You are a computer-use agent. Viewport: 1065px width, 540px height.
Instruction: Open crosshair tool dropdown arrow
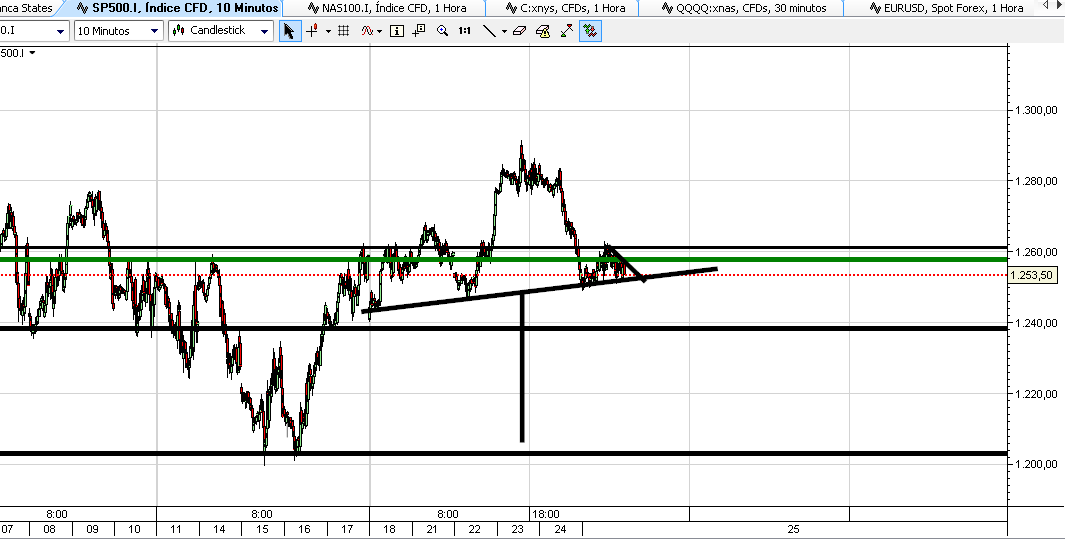click(x=329, y=31)
